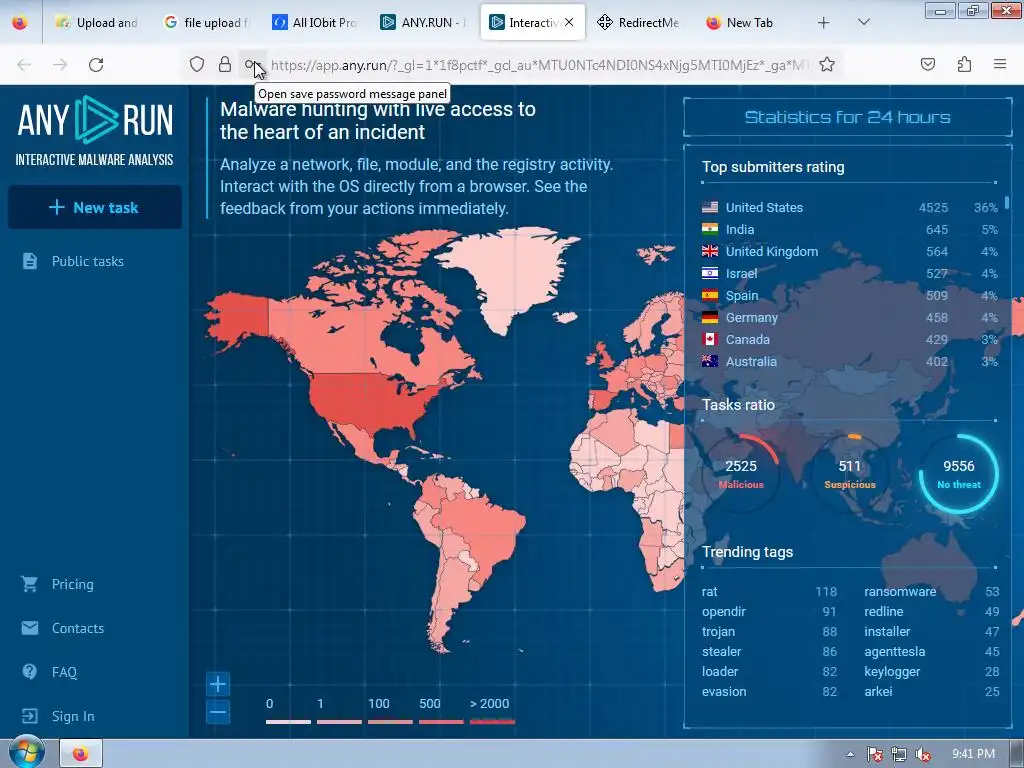
Task: Open the Firefox extensions puzzle icon
Action: (x=964, y=64)
